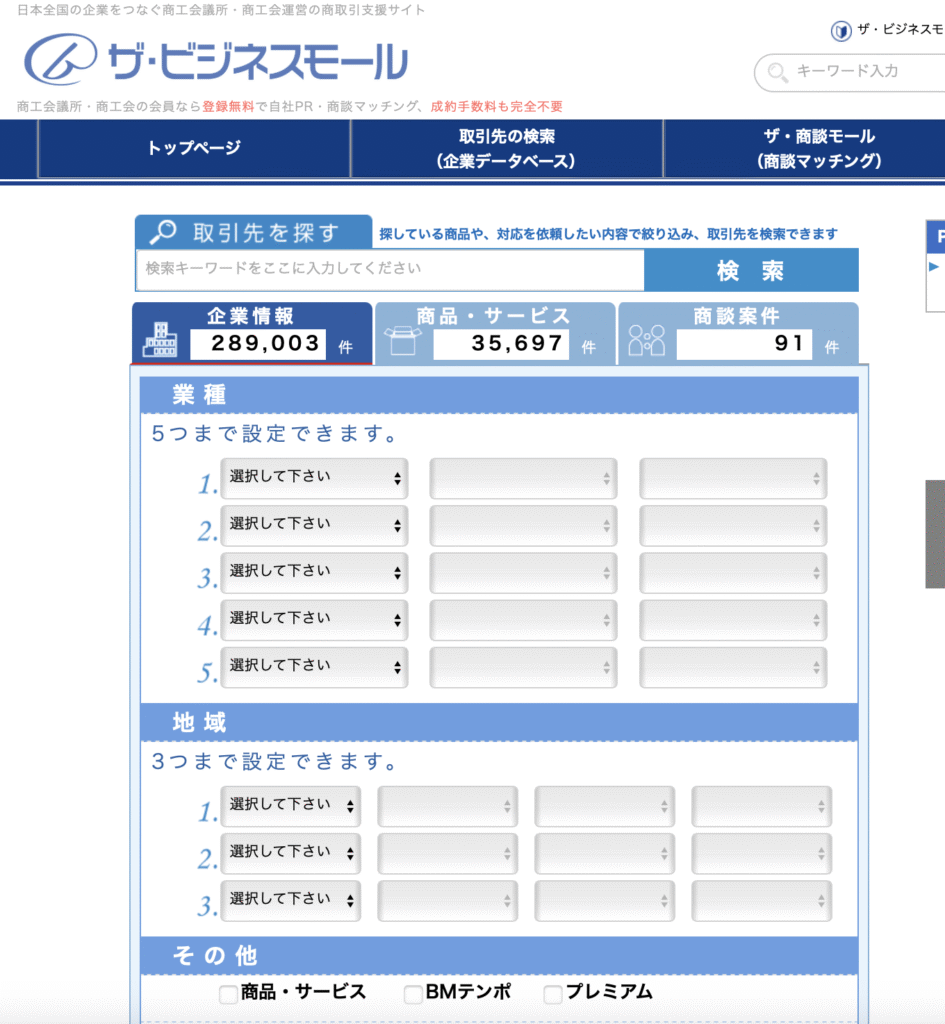The image size is (945, 1024).
Task: Switch to the 商談案件 tab
Action: tap(738, 333)
